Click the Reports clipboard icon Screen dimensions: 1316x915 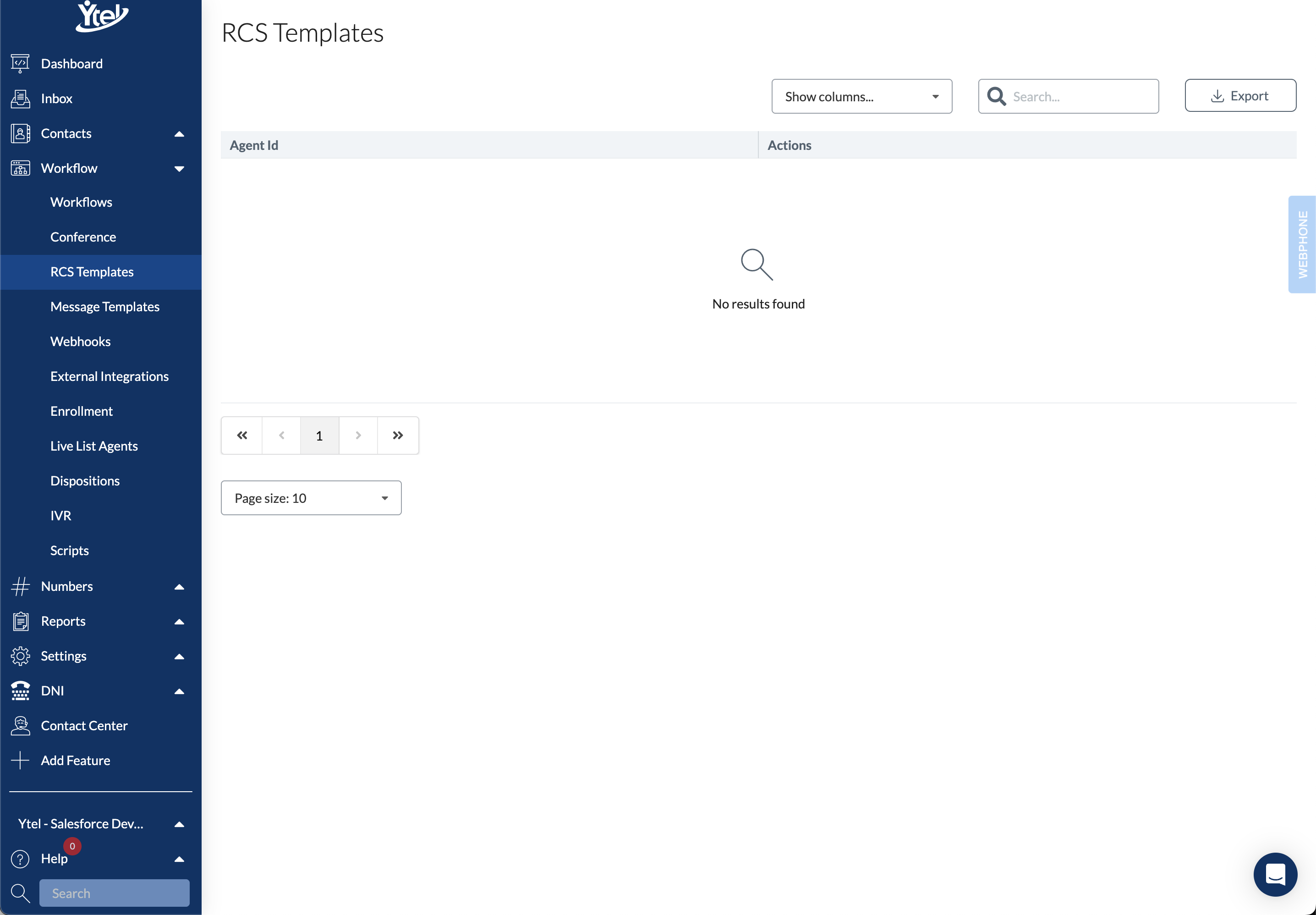click(x=20, y=621)
